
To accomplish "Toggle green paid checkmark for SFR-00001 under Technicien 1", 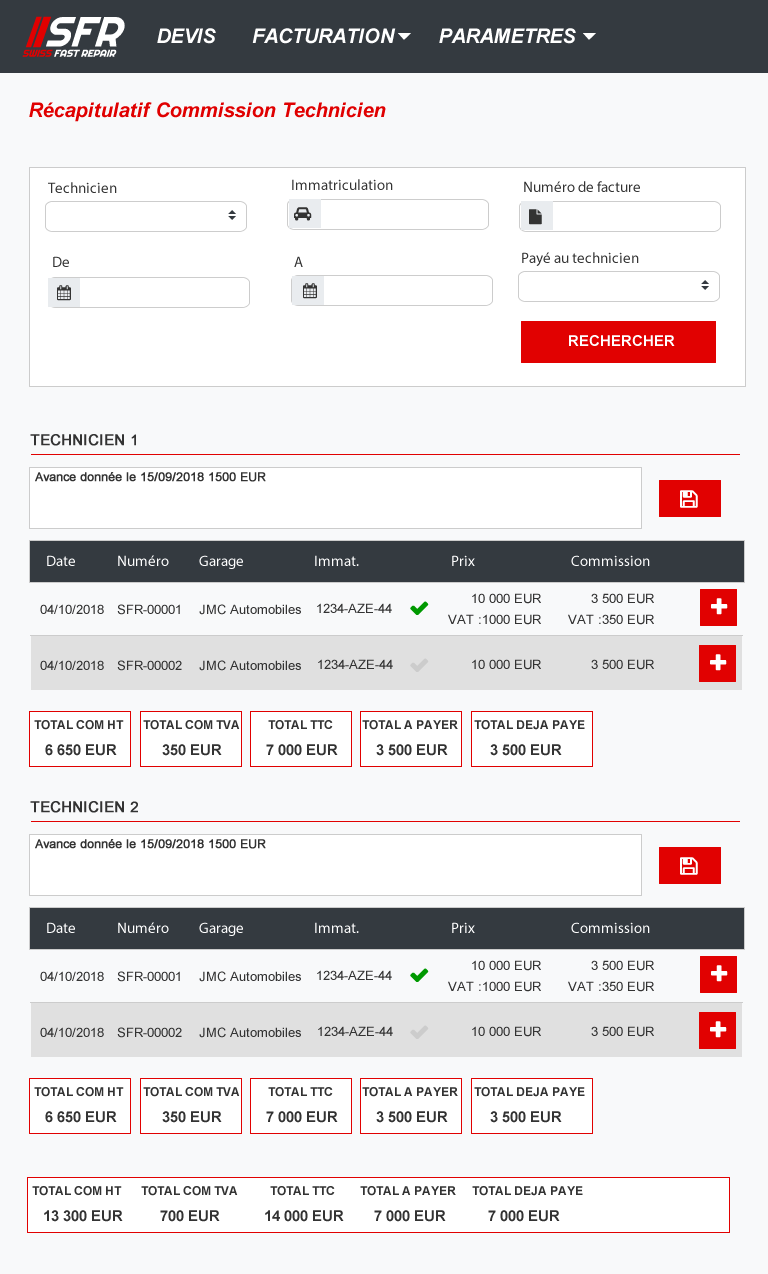I will 419,608.
